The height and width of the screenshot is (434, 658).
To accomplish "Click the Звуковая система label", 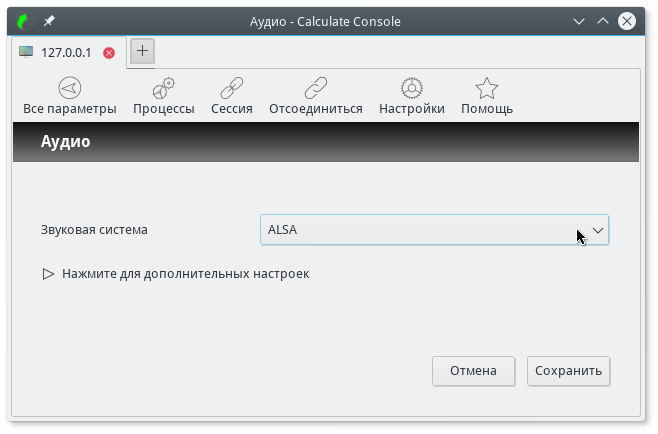I will (94, 230).
